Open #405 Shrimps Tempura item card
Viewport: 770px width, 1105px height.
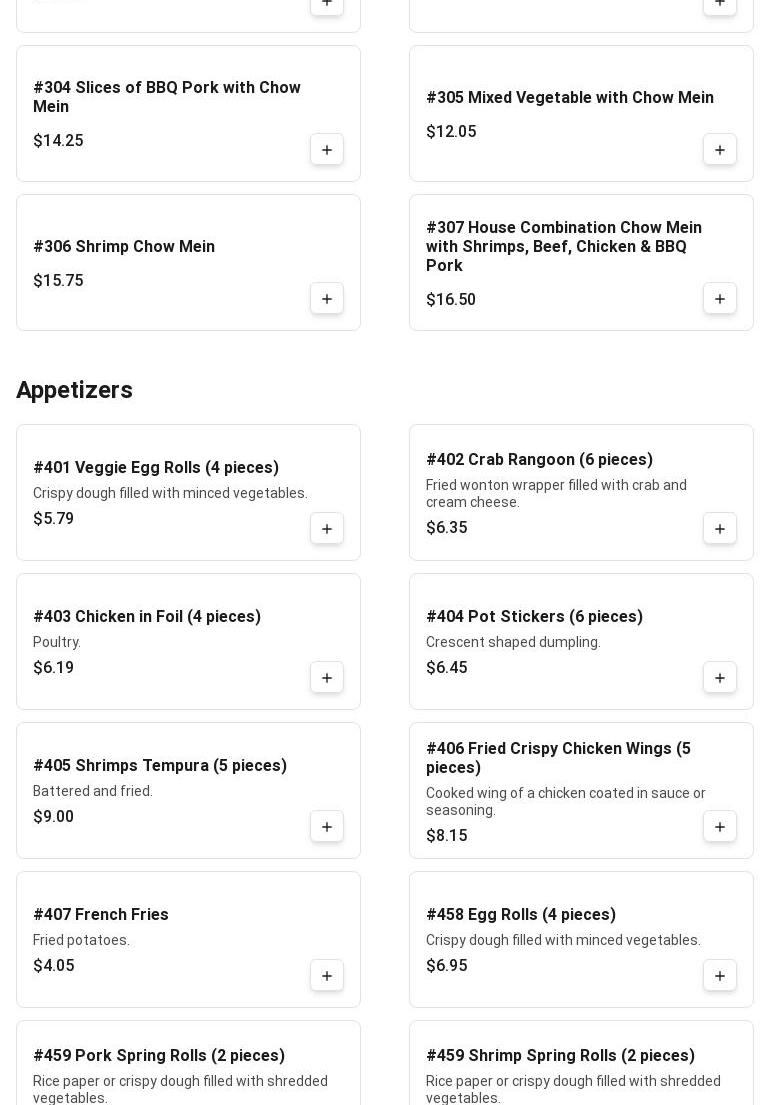[x=160, y=766]
